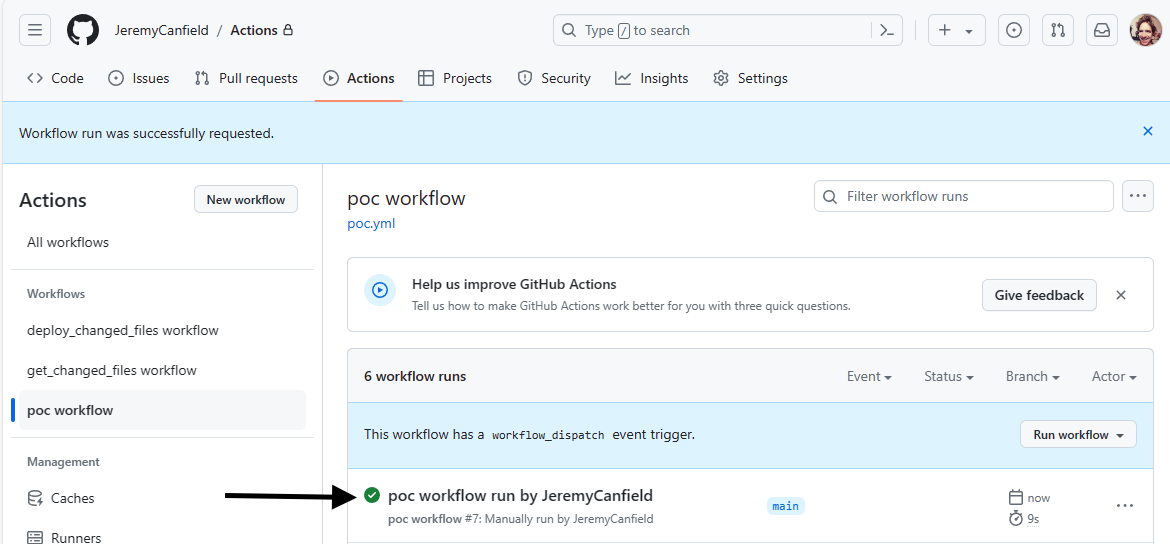Screen dimensions: 1170x544
Task: Open the pull requests icon in header
Action: tap(1057, 31)
